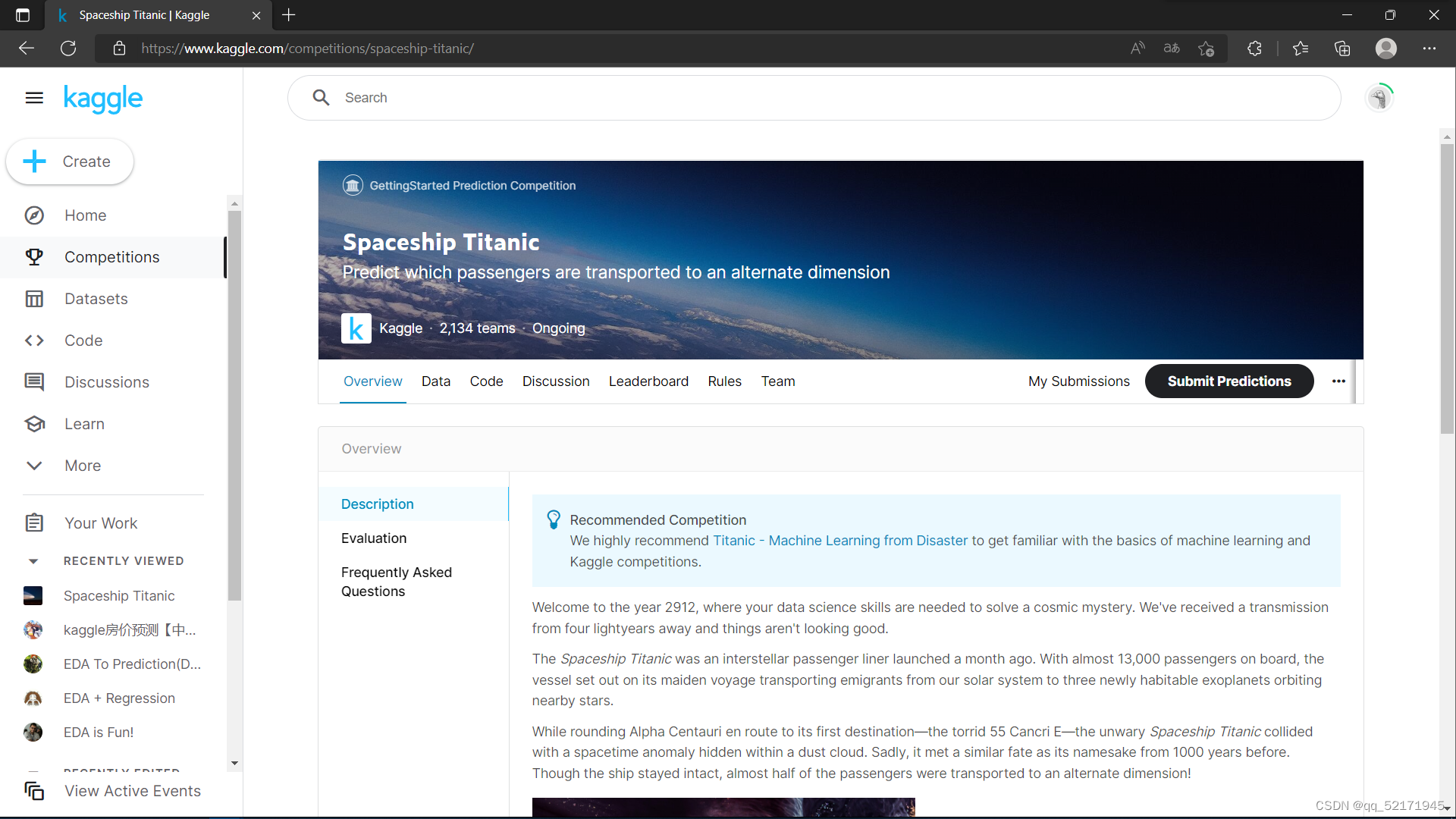
Task: Open the Titanic - Machine Learning from Disaster link
Action: coord(840,541)
